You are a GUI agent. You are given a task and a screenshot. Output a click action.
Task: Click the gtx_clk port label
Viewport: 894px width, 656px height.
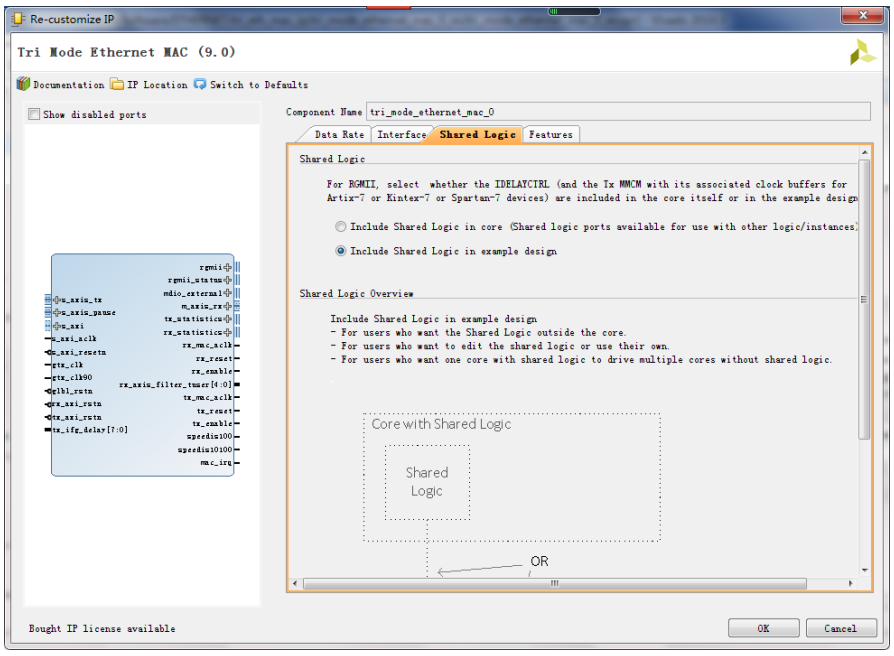68,365
